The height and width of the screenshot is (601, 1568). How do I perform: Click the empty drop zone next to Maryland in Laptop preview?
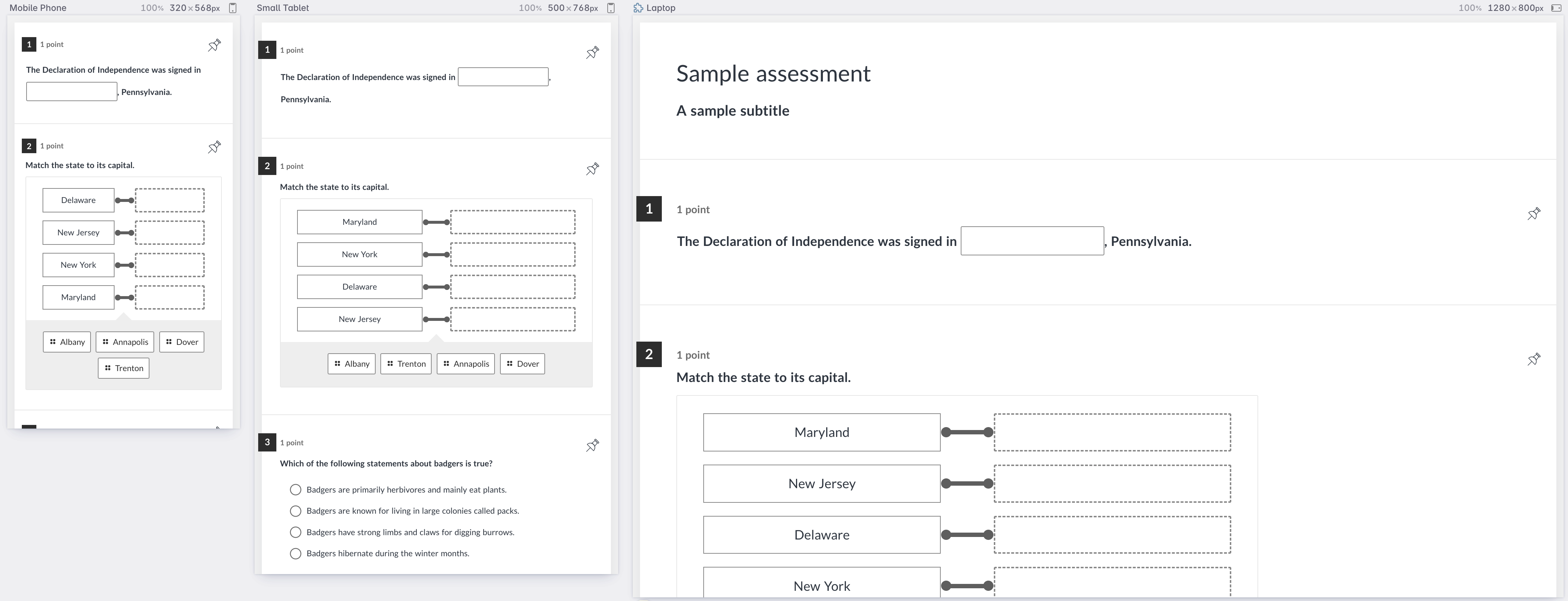coord(1112,432)
